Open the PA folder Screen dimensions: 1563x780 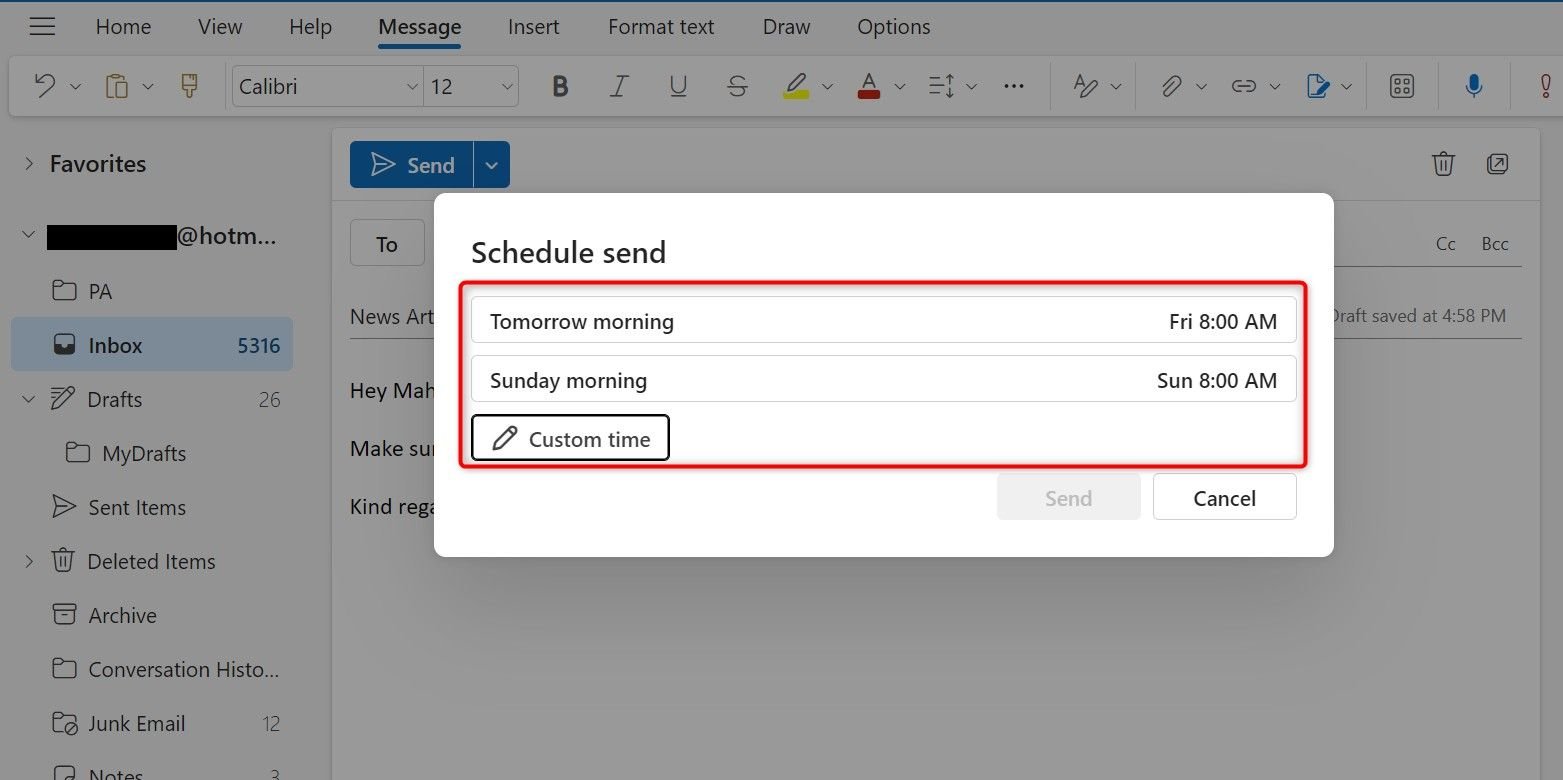pyautogui.click(x=152, y=291)
